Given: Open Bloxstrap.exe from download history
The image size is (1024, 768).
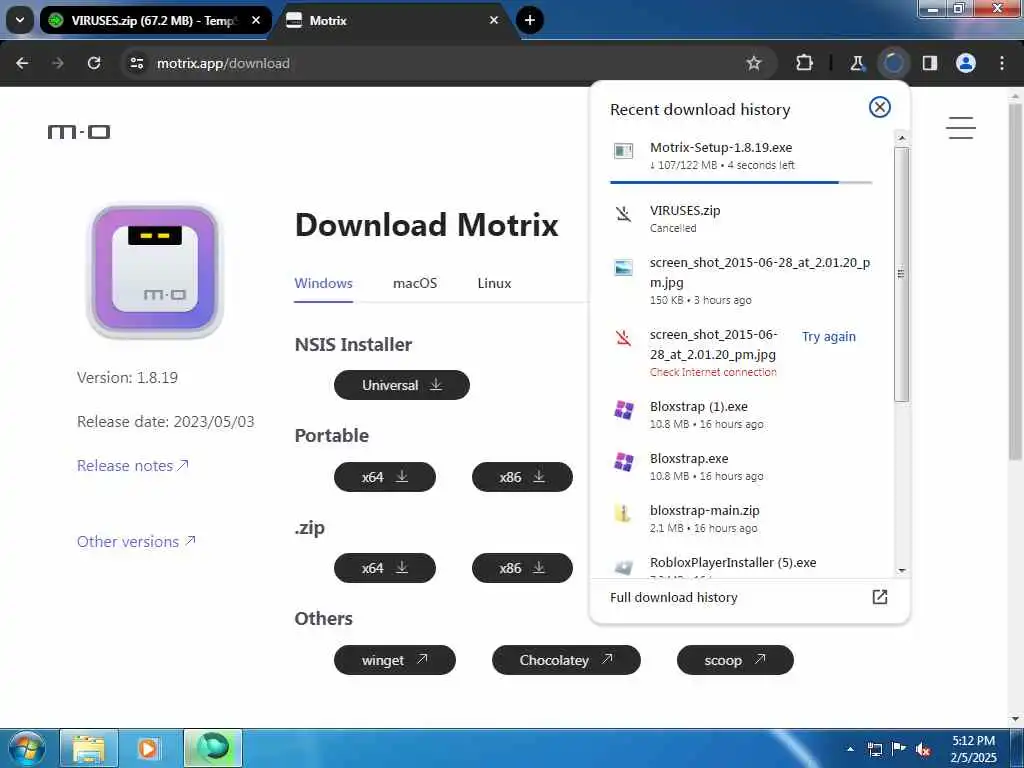Looking at the screenshot, I should point(741,467).
